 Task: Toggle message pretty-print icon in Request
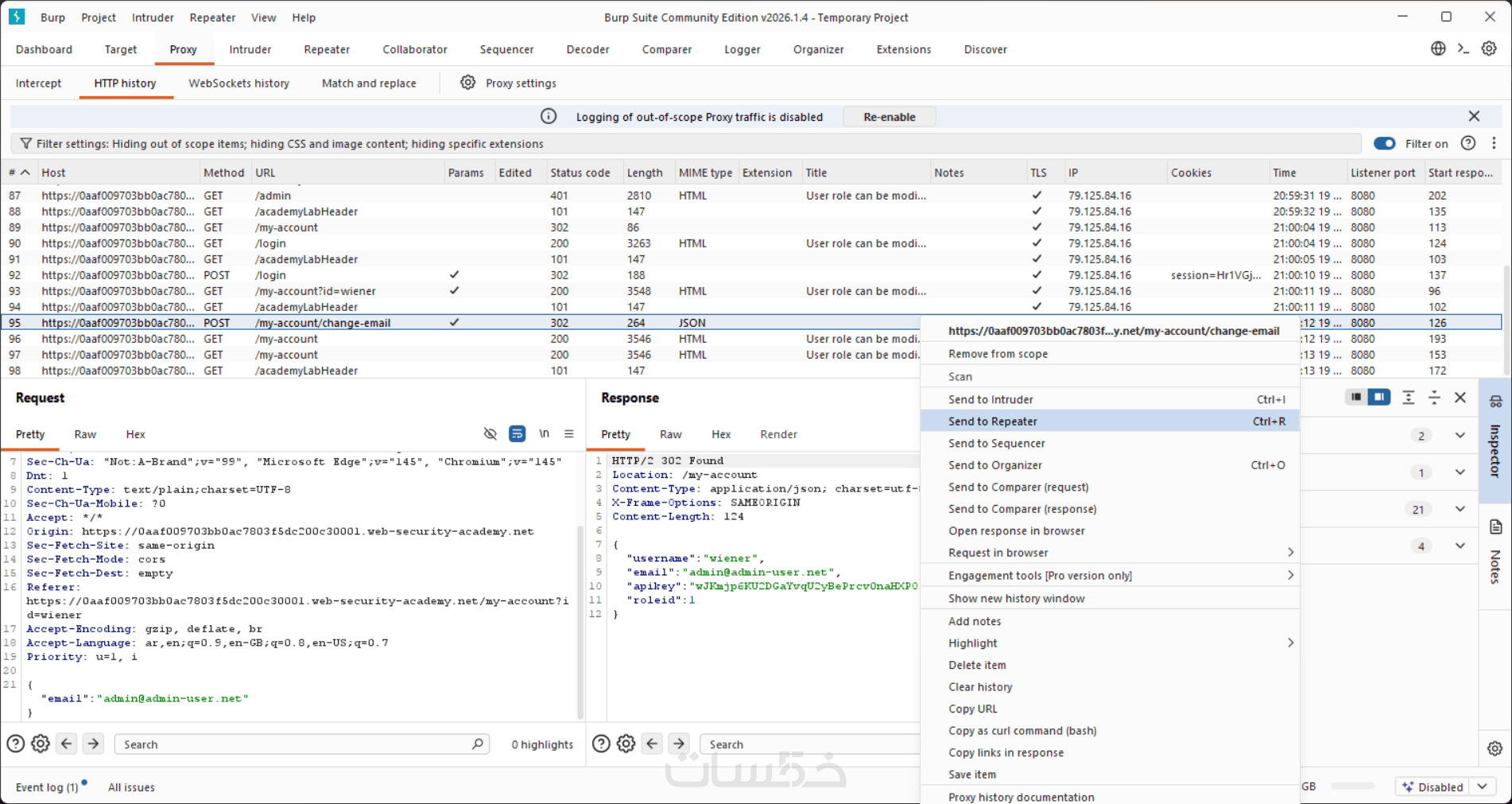click(x=517, y=434)
